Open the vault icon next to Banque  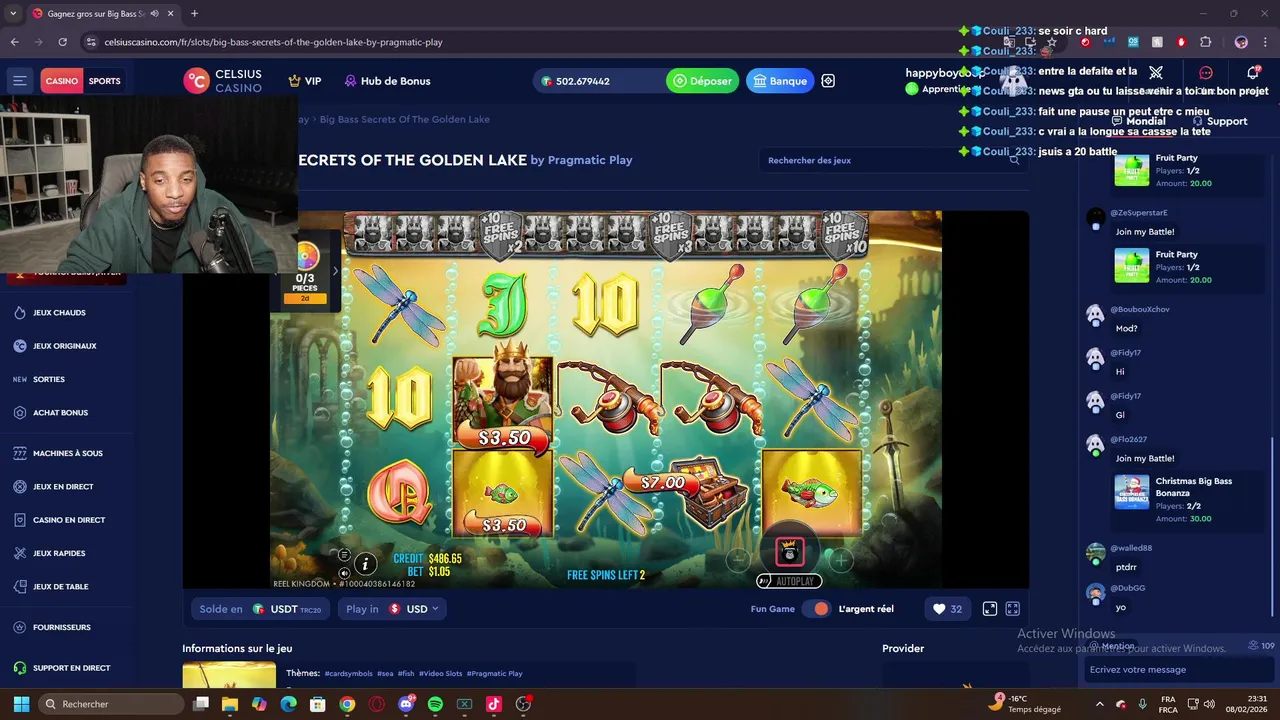coord(828,81)
